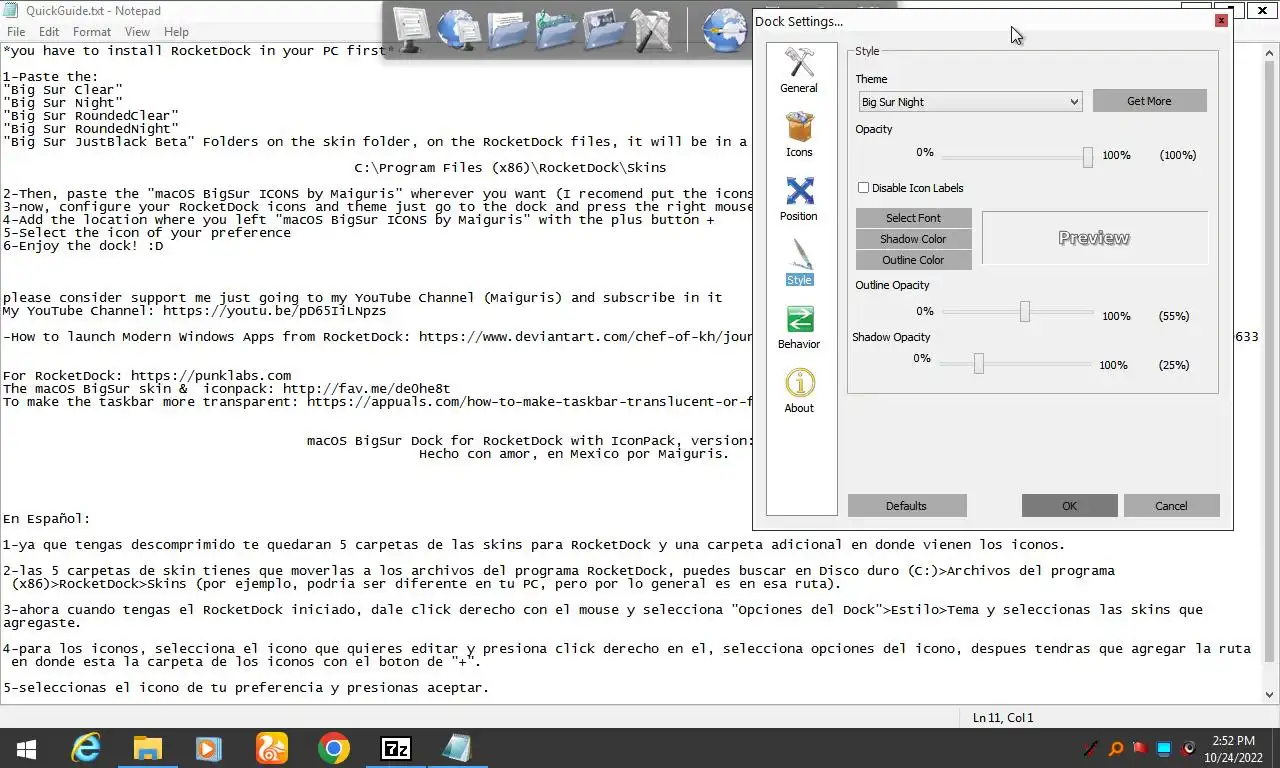Open the Behavior settings section
The image size is (1280, 768).
pyautogui.click(x=799, y=327)
